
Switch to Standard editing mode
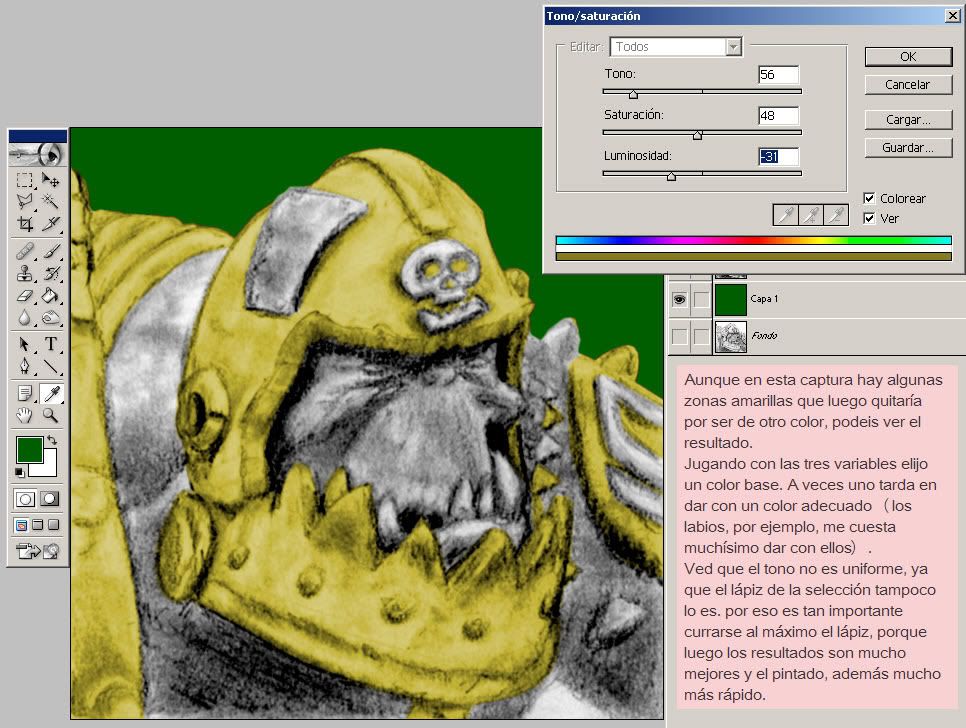click(25, 498)
